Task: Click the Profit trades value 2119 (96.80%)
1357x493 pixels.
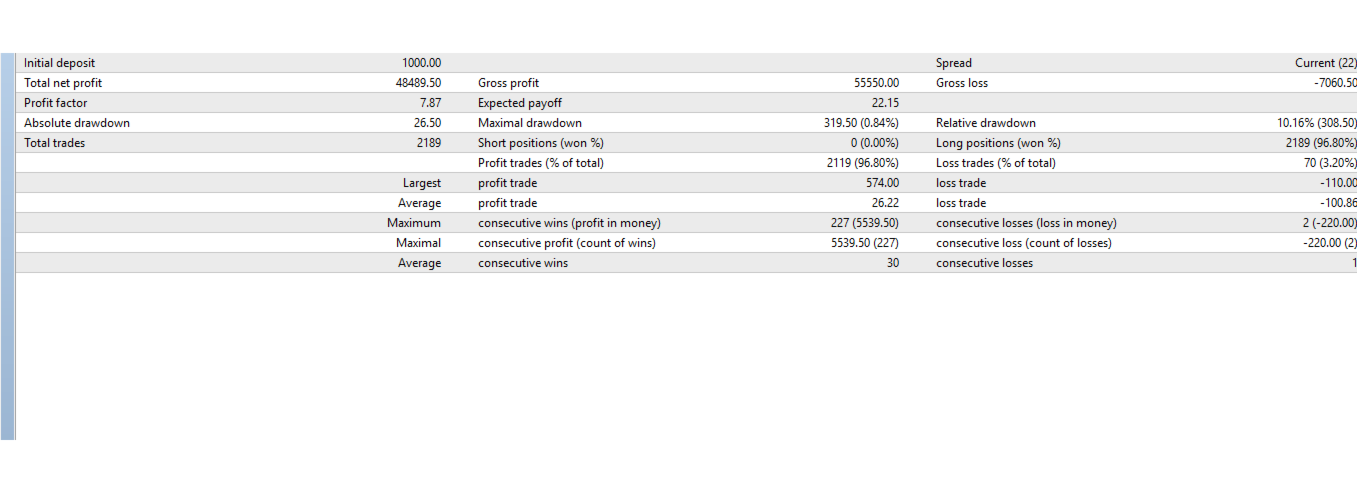Action: coord(862,163)
